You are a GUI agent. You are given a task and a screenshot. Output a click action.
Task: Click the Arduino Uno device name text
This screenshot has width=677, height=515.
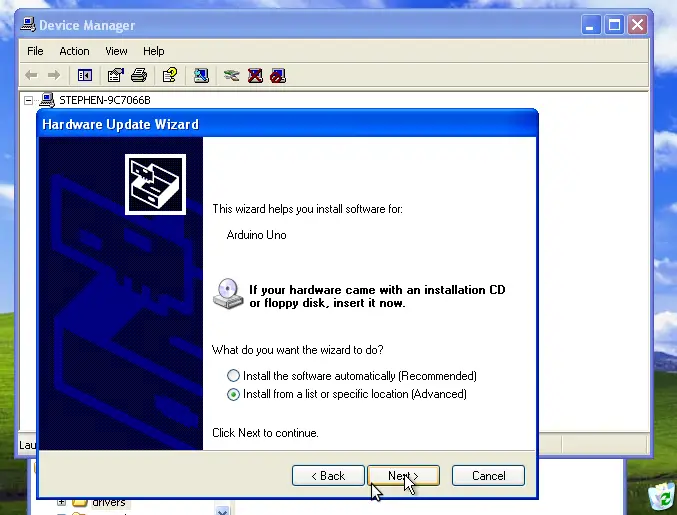tap(256, 235)
